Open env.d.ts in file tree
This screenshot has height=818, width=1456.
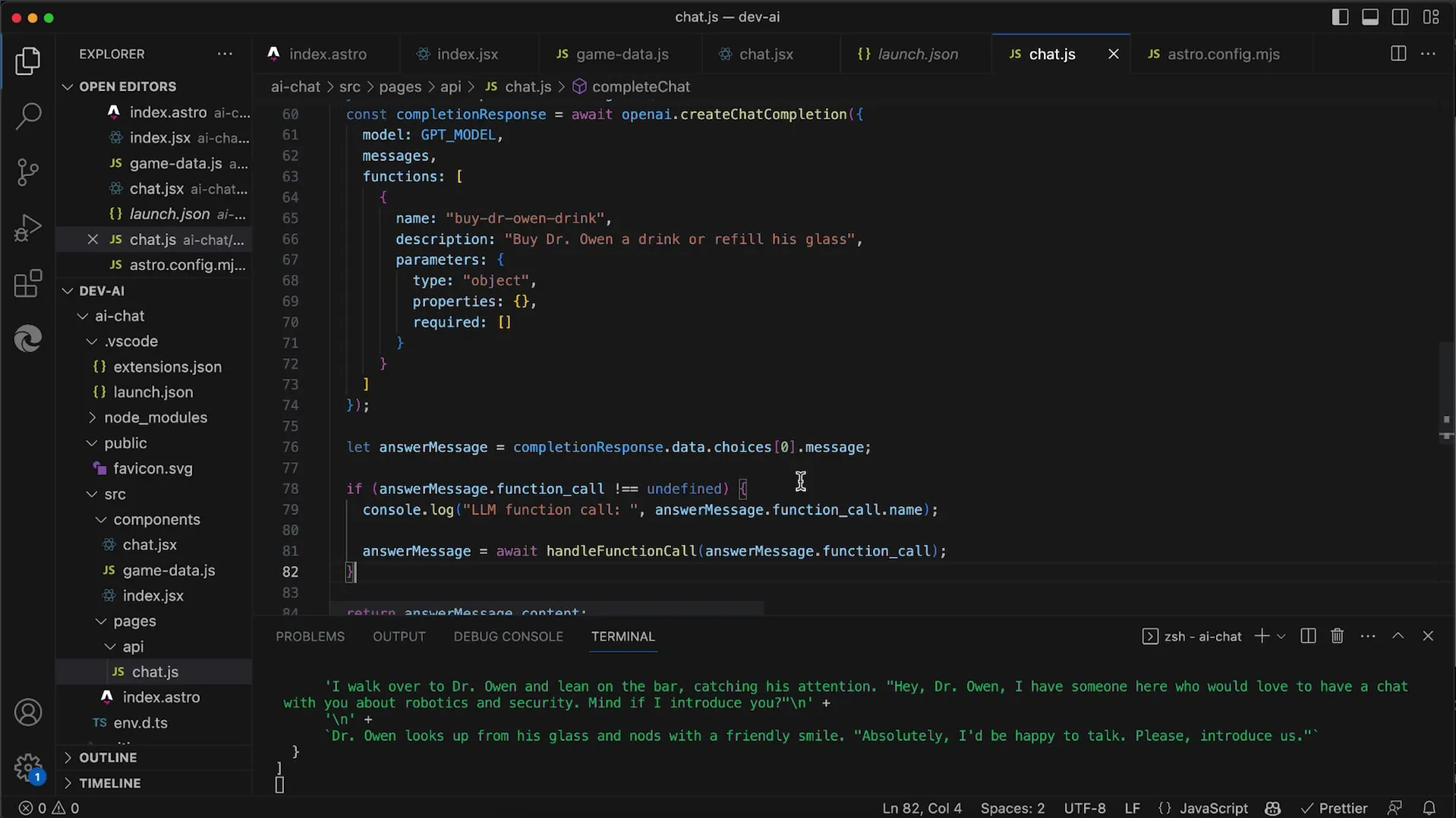coord(140,723)
